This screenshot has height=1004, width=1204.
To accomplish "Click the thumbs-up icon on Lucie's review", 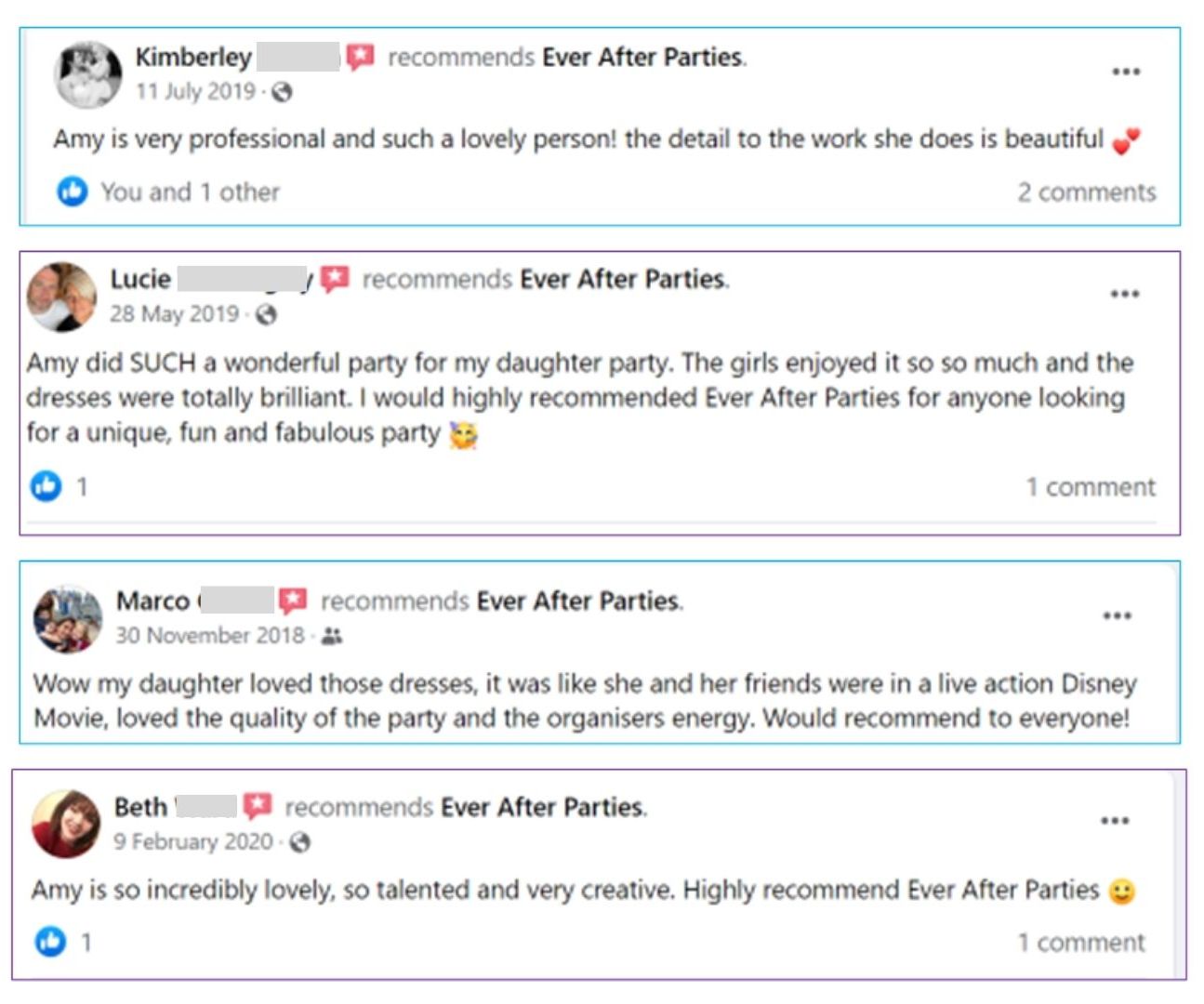I will (46, 485).
